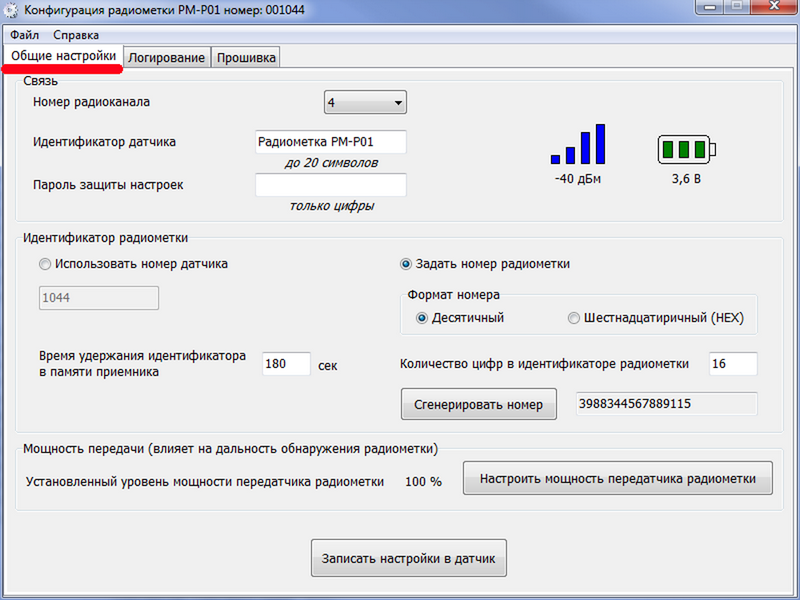800x600 pixels.
Task: Open the 'Файл' menu
Action: [x=24, y=35]
